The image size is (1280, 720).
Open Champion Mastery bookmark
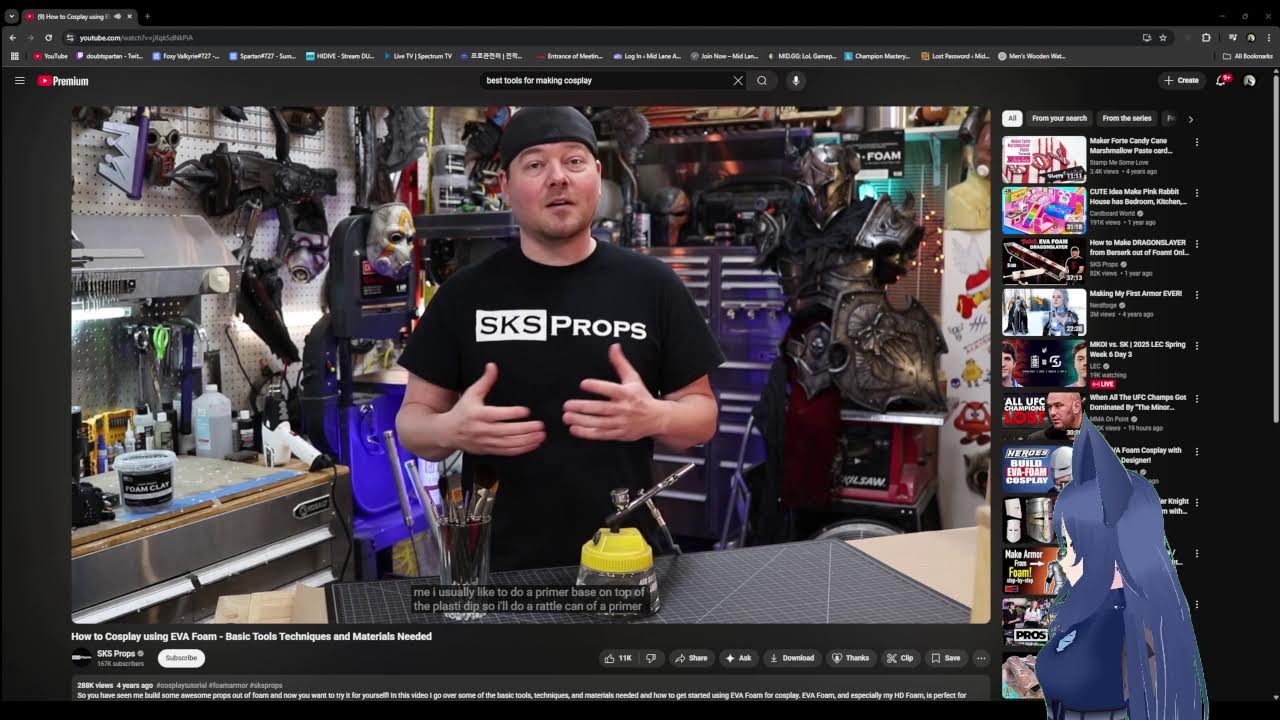[878, 56]
